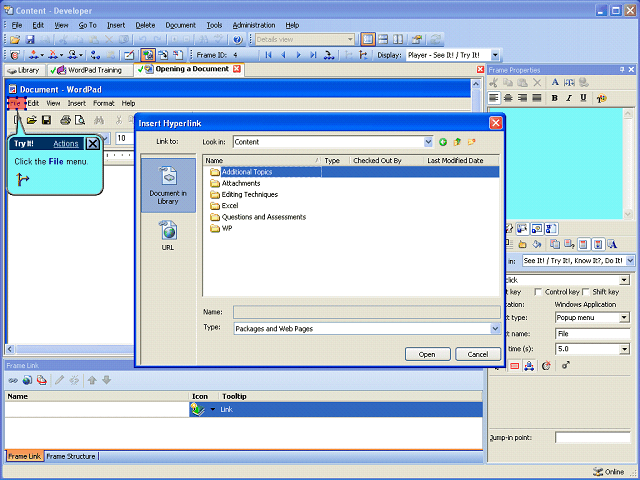Viewport: 640px width, 480px height.
Task: Go to previous frame arrow icon
Action: (283, 55)
